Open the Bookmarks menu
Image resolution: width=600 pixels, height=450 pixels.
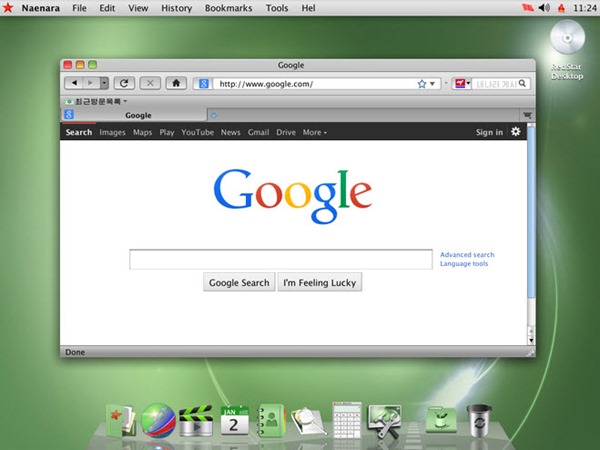tap(228, 8)
